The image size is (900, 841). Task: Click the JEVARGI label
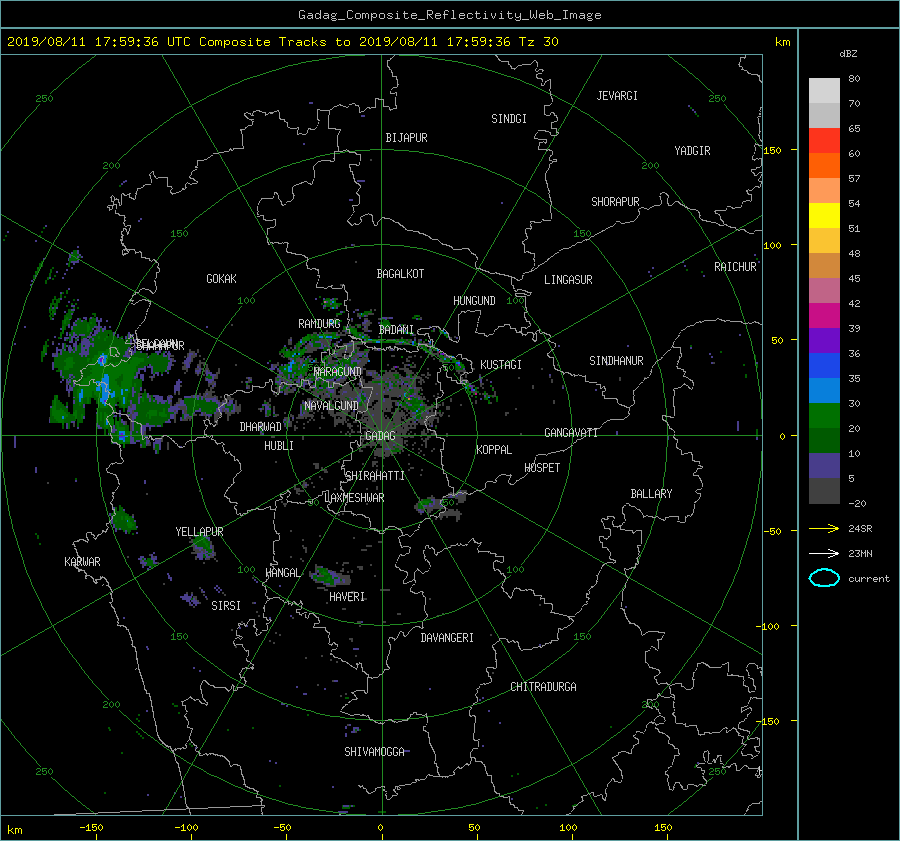point(617,96)
